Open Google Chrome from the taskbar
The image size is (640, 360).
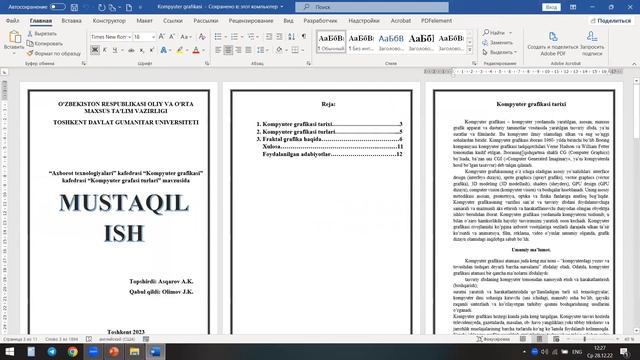pos(73,351)
